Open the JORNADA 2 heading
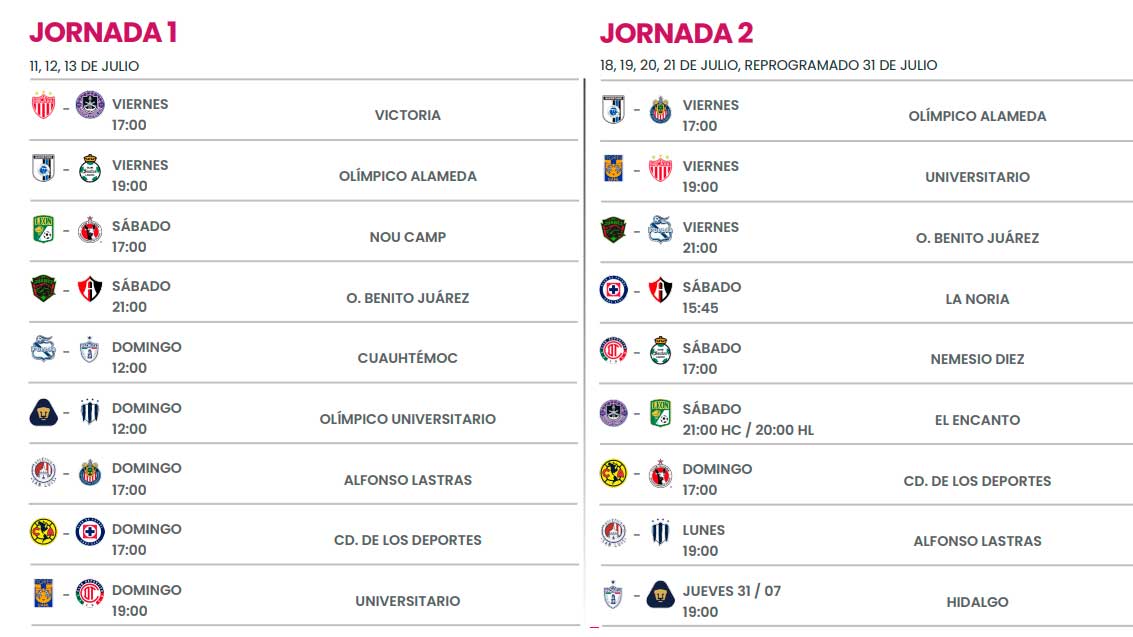Screen dimensions: 1133x637 click(676, 32)
